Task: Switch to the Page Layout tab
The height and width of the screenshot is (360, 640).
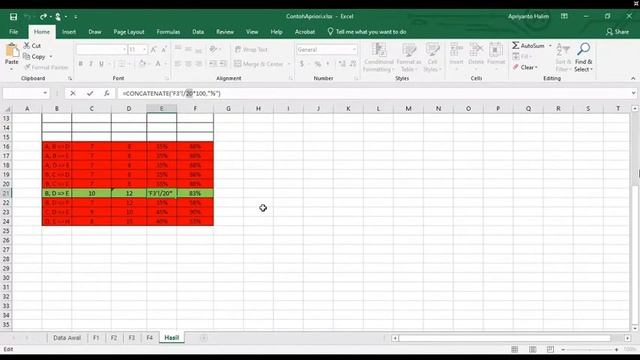Action: coord(129,32)
